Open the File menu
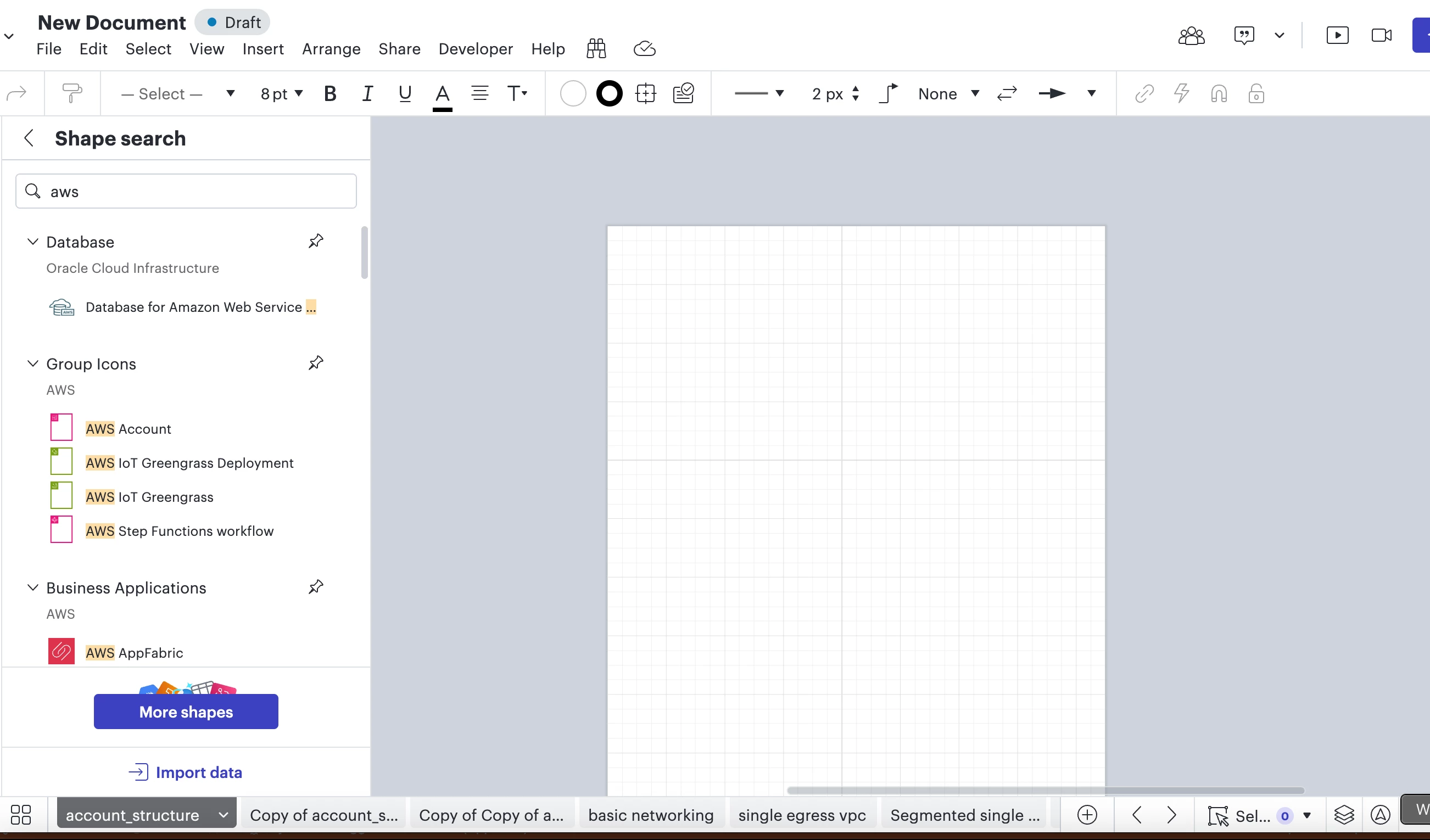This screenshot has height=840, width=1430. 49,49
